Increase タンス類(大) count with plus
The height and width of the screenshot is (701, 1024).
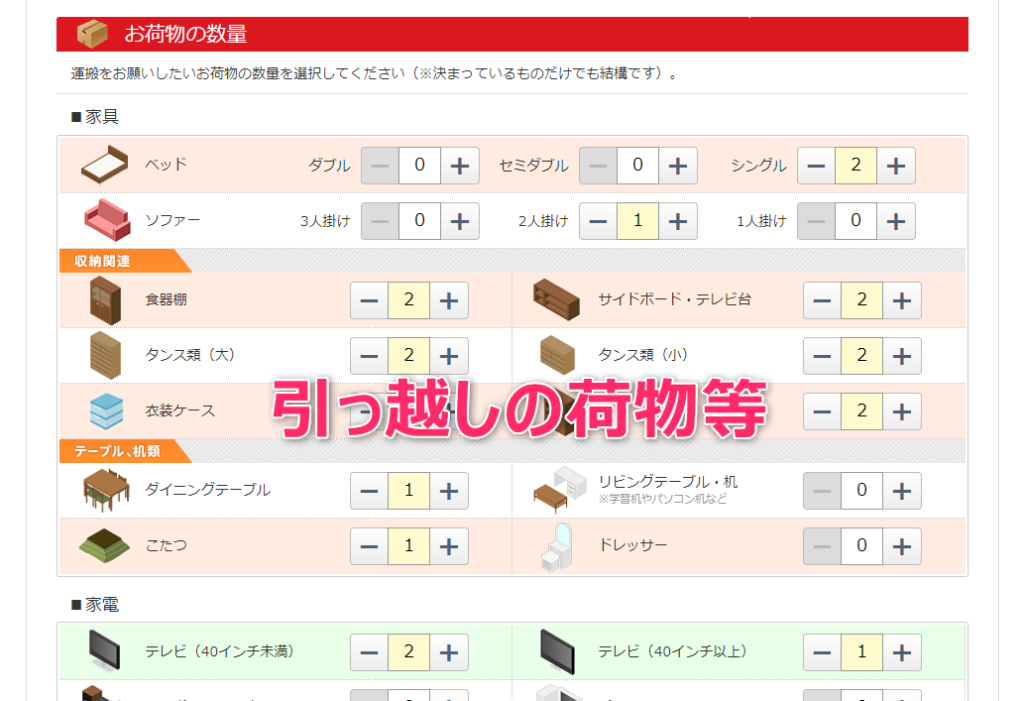click(449, 356)
